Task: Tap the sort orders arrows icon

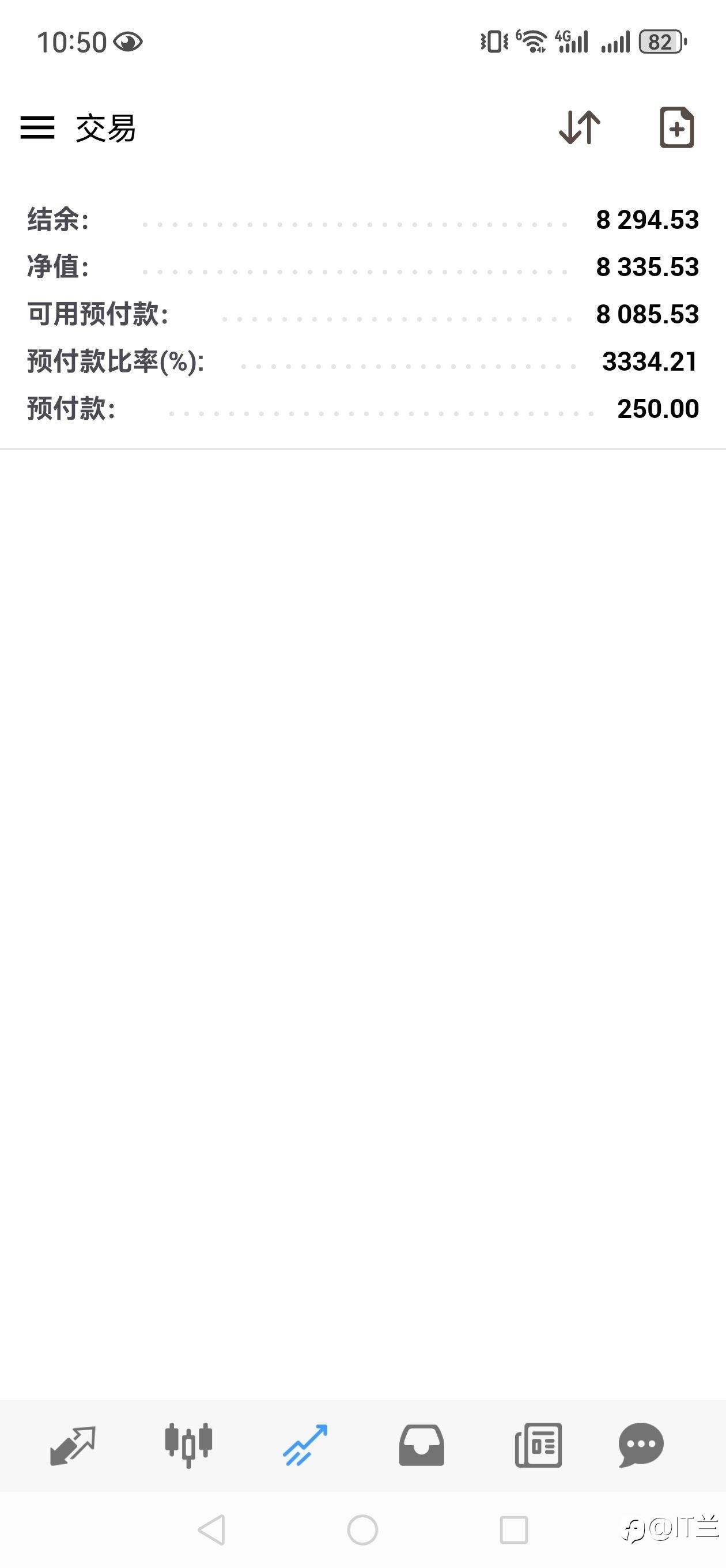Action: coord(579,127)
